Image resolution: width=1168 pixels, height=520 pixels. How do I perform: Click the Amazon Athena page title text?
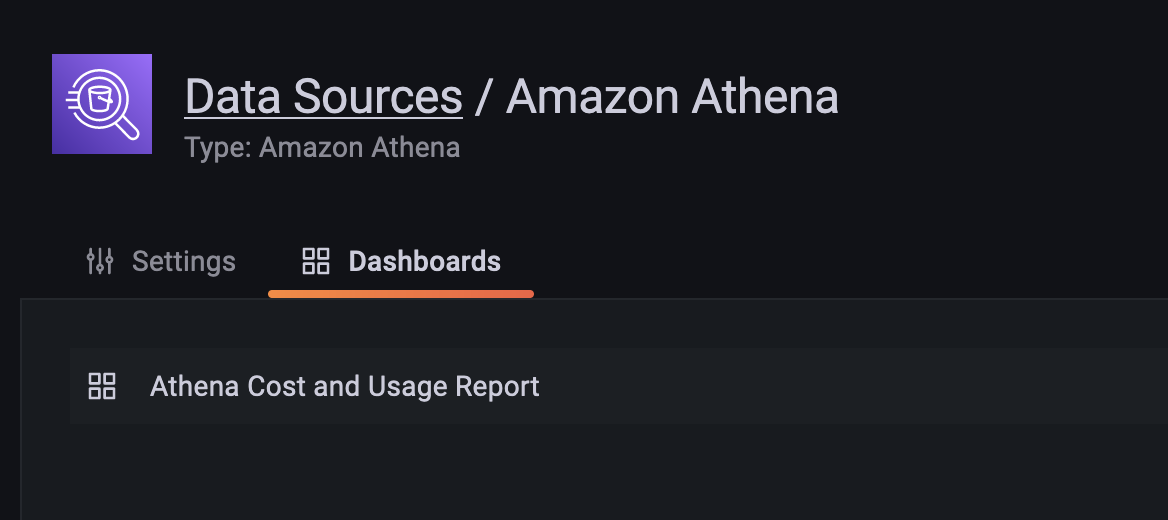point(671,97)
